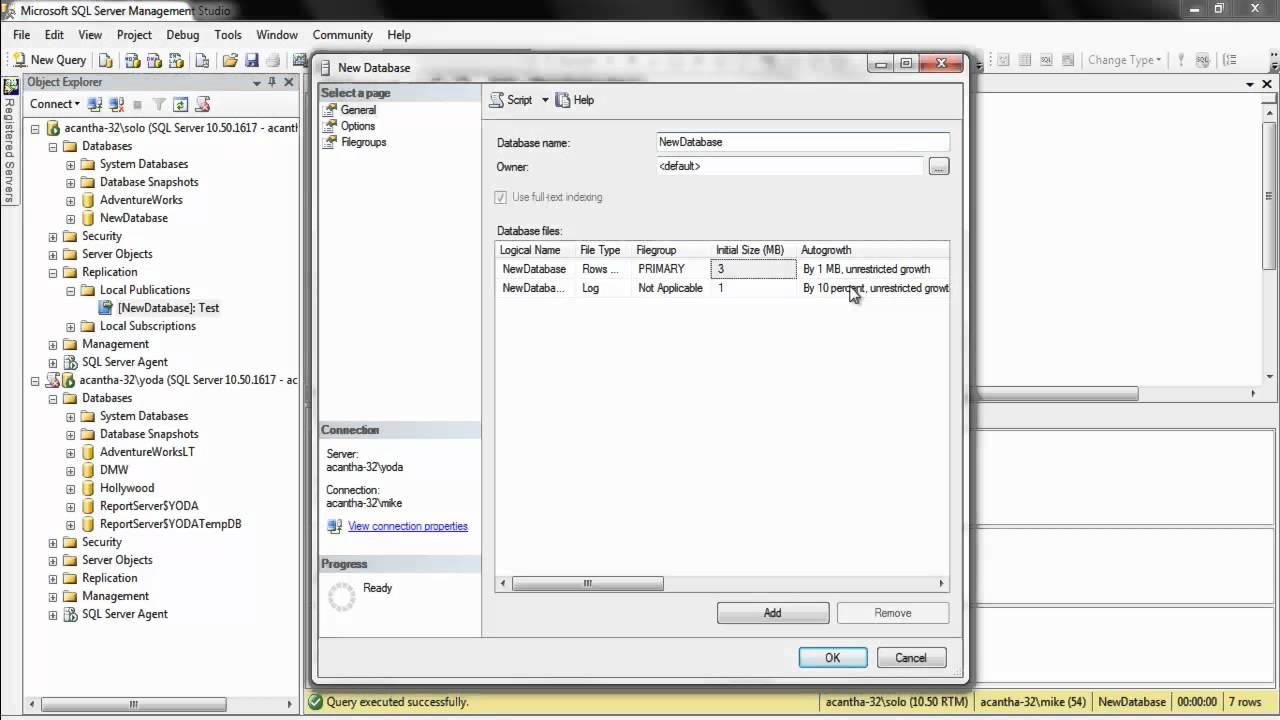Screen dimensions: 1280x720
Task: Click the Object Explorer stop icon
Action: 138,104
